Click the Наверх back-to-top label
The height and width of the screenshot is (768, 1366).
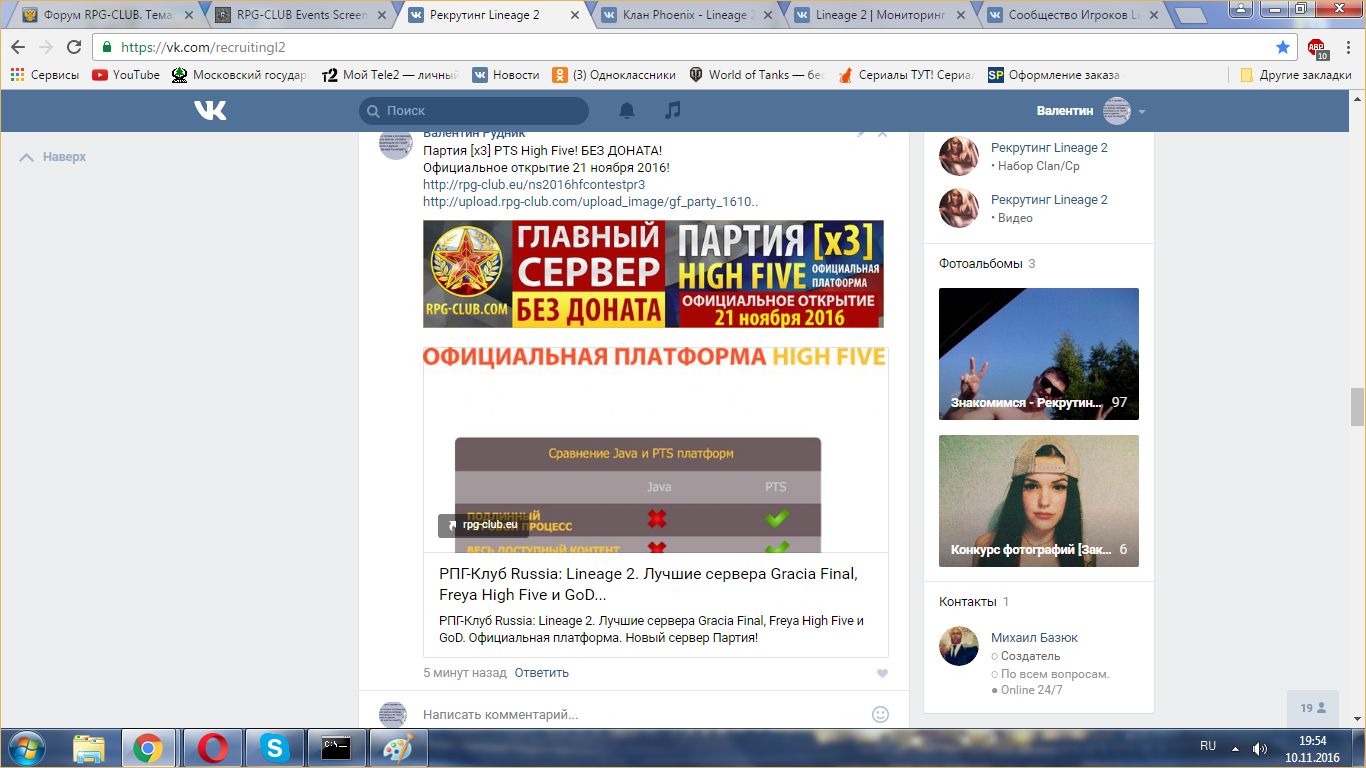click(64, 157)
